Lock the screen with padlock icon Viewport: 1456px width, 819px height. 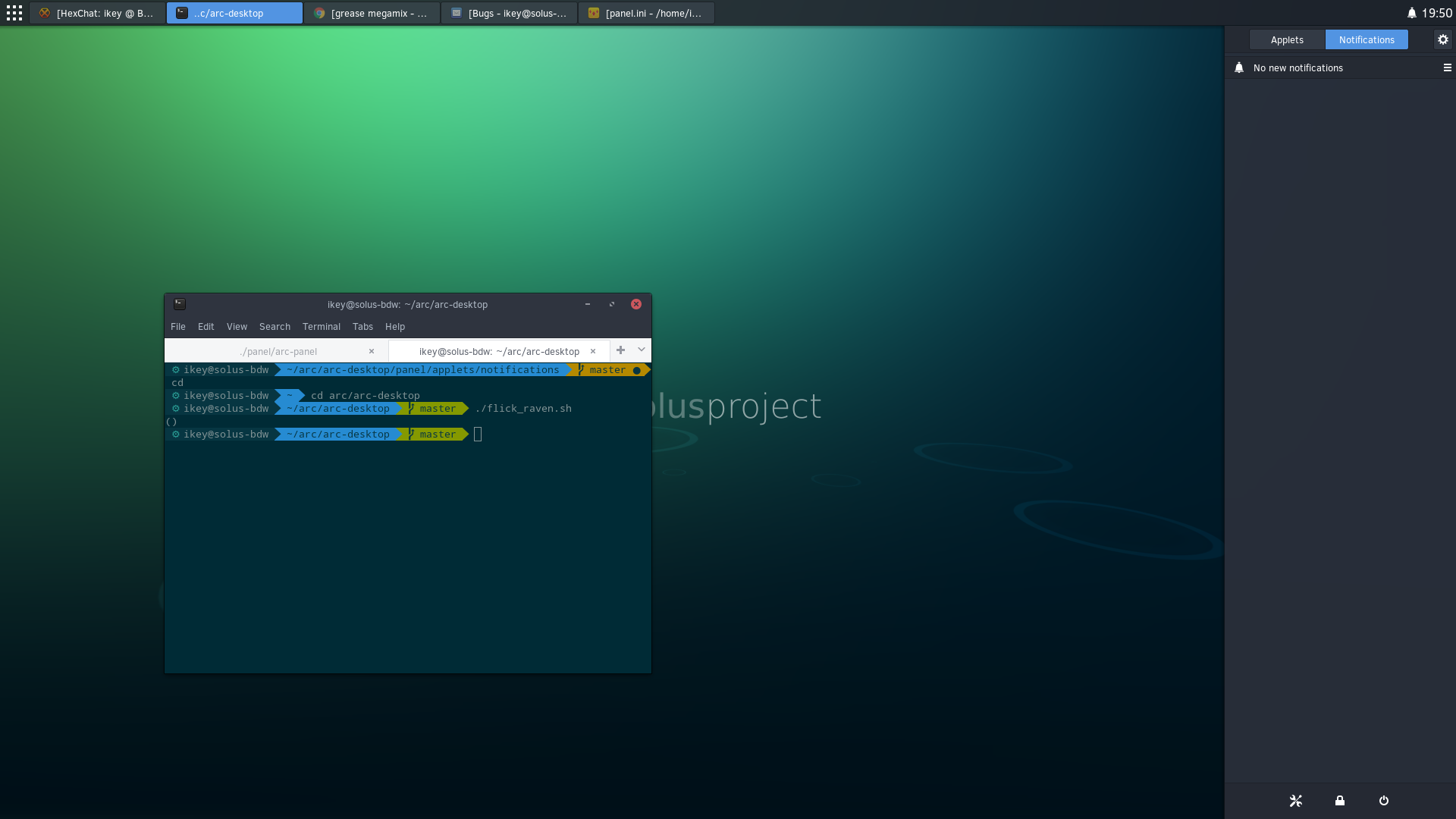tap(1340, 801)
